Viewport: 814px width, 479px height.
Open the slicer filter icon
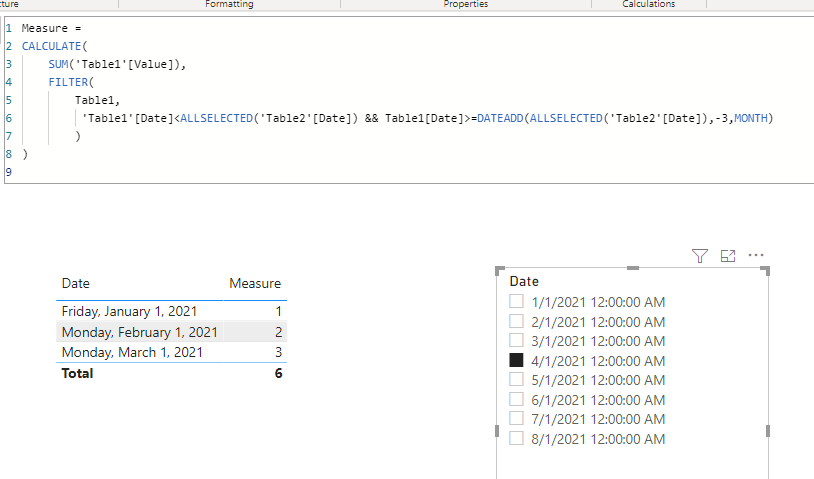[x=700, y=256]
